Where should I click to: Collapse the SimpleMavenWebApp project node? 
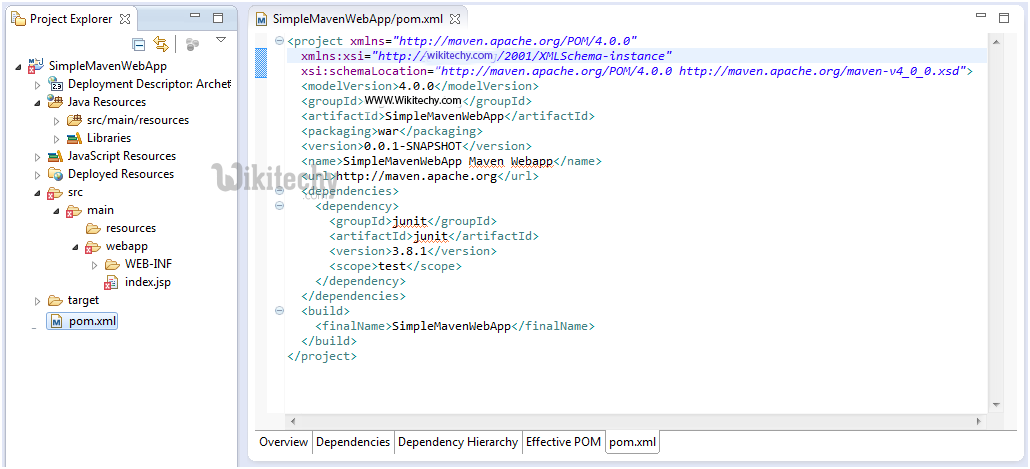pos(20,66)
